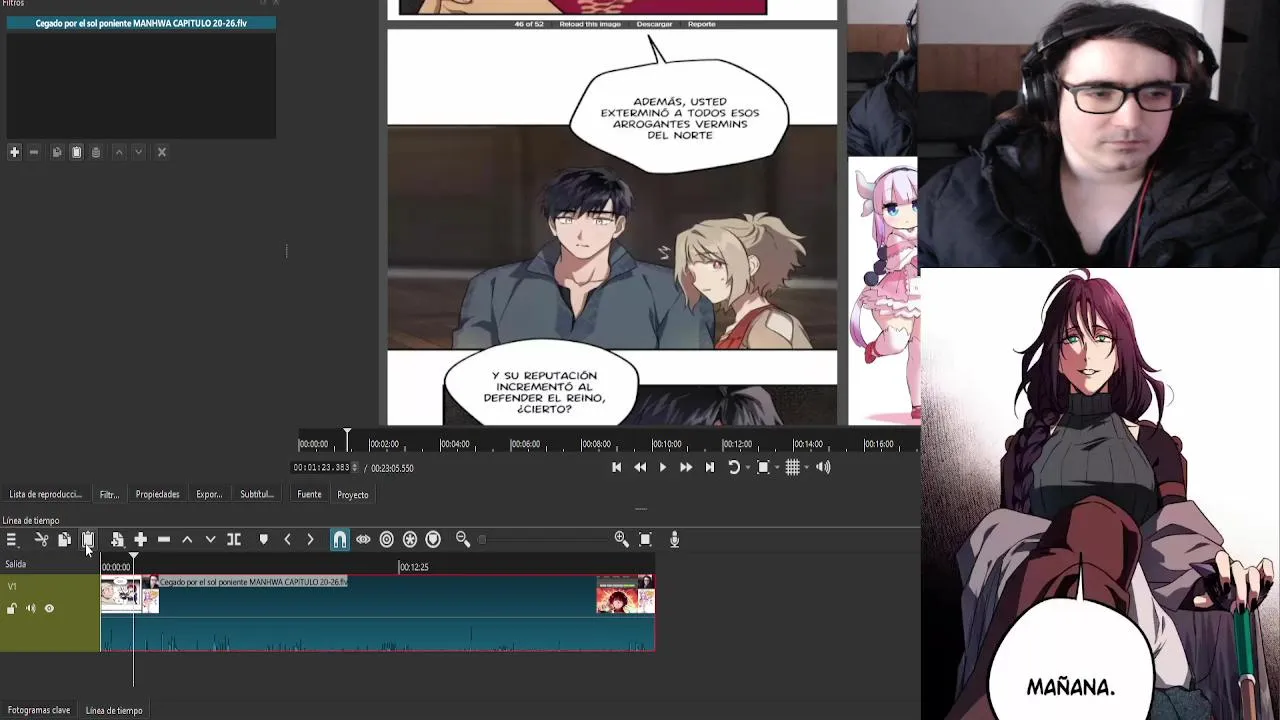Image resolution: width=1280 pixels, height=720 pixels.
Task: Open Lista de reproducción tab
Action: tap(46, 494)
